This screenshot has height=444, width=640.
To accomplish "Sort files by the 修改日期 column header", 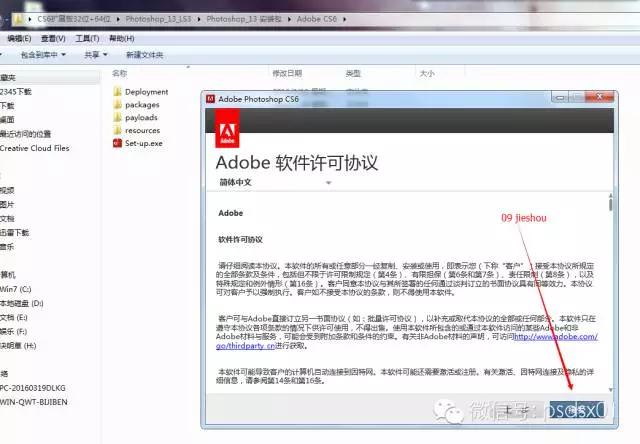I will point(287,73).
